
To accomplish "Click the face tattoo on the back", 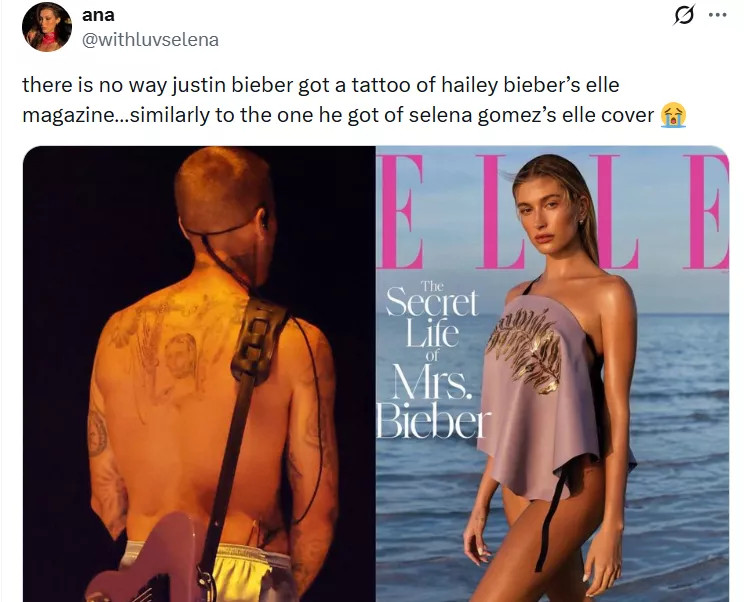I will pos(181,356).
